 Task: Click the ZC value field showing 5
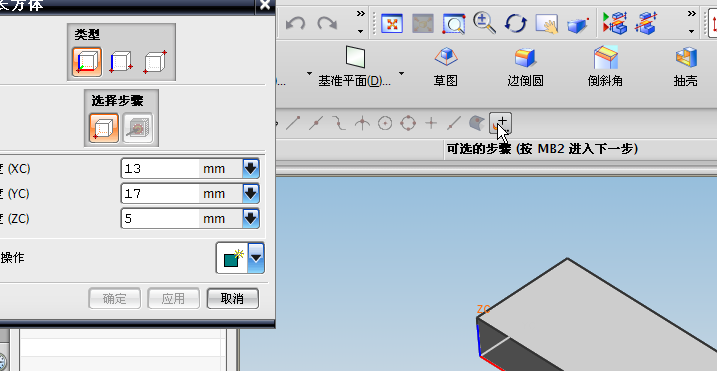point(161,218)
